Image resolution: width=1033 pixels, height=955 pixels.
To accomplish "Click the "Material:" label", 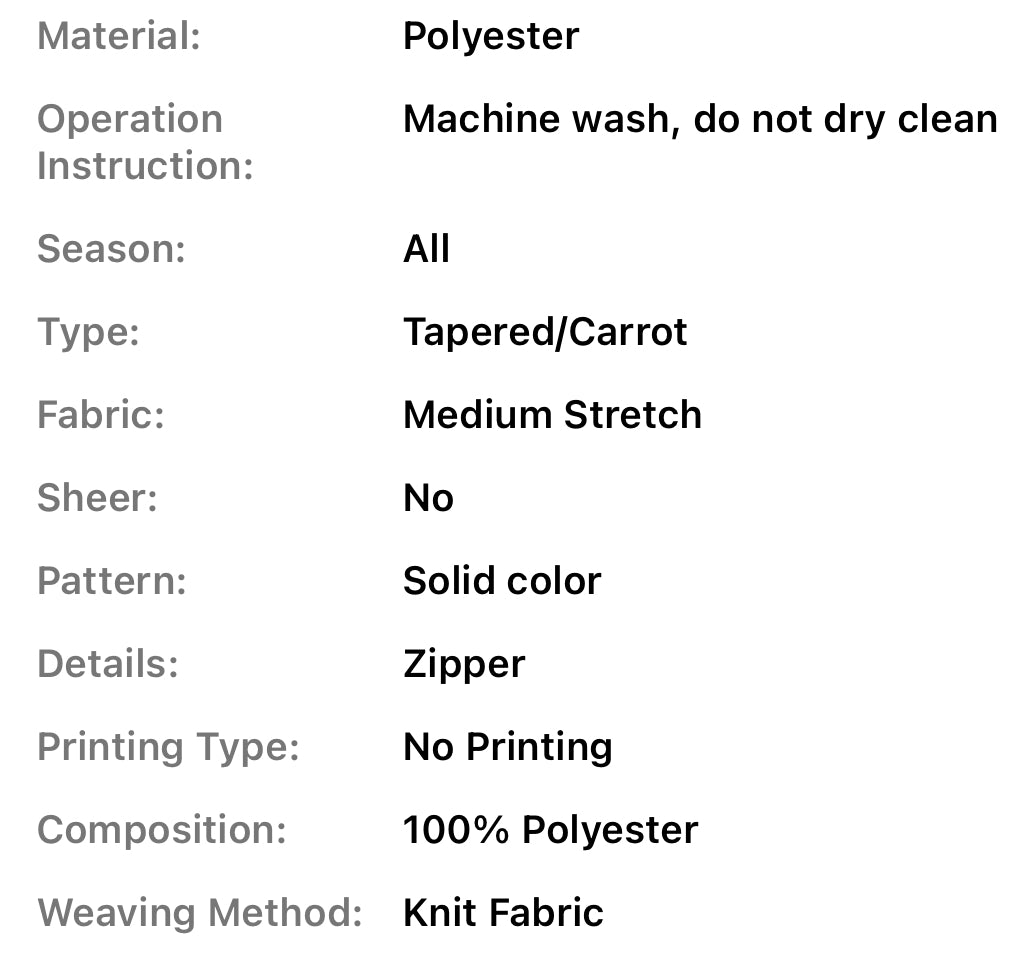I will coord(119,37).
